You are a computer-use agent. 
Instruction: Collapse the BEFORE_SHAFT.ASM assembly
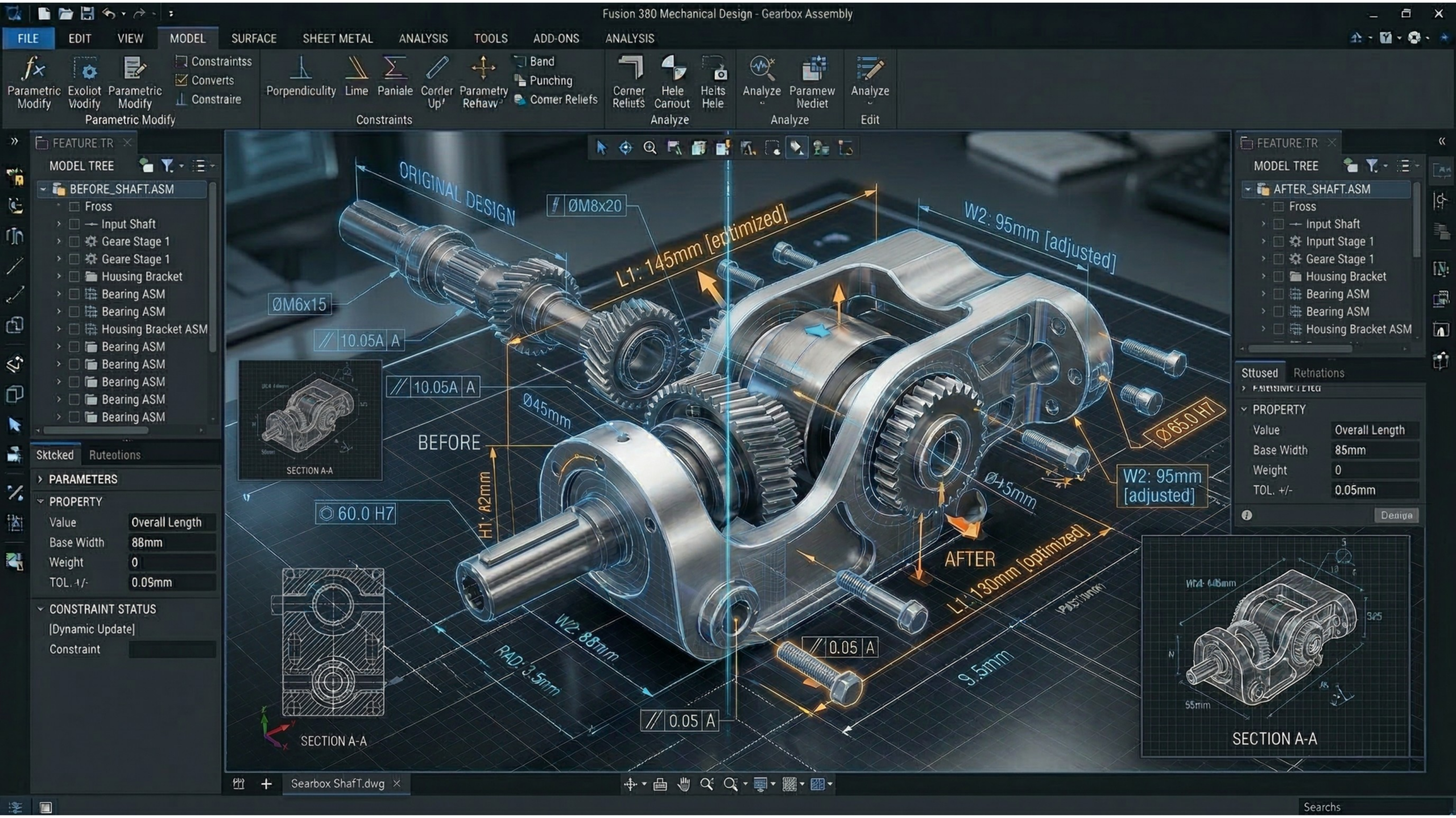43,189
